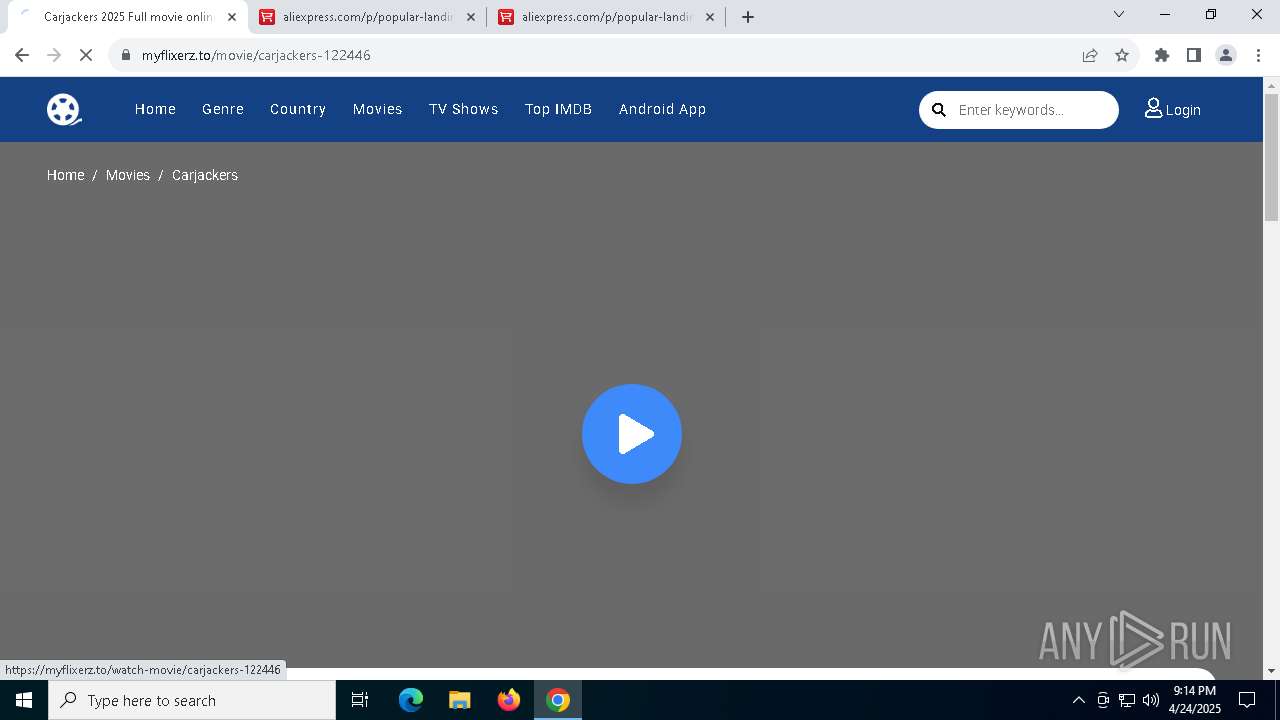Open a new browser tab
1280x720 pixels.
pyautogui.click(x=748, y=17)
